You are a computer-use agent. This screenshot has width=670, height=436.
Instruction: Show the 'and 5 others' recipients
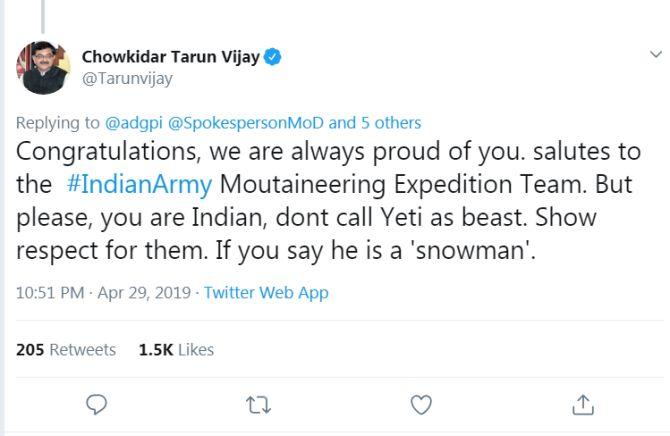[375, 123]
